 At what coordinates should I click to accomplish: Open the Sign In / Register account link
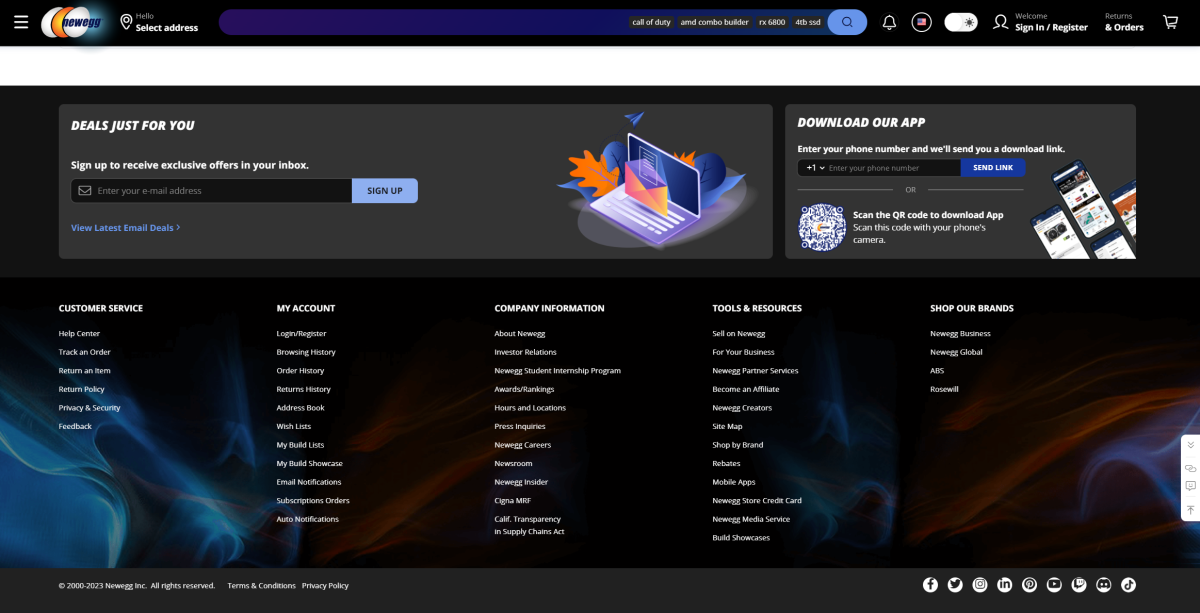click(x=1040, y=22)
